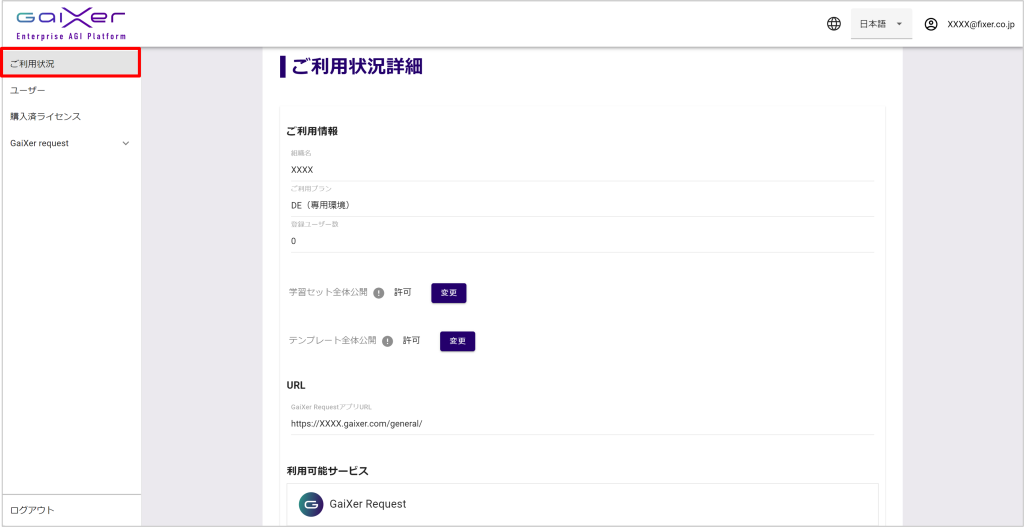Click the ご利用プラン field with DE（専用環境）
This screenshot has width=1024, height=527.
580,205
